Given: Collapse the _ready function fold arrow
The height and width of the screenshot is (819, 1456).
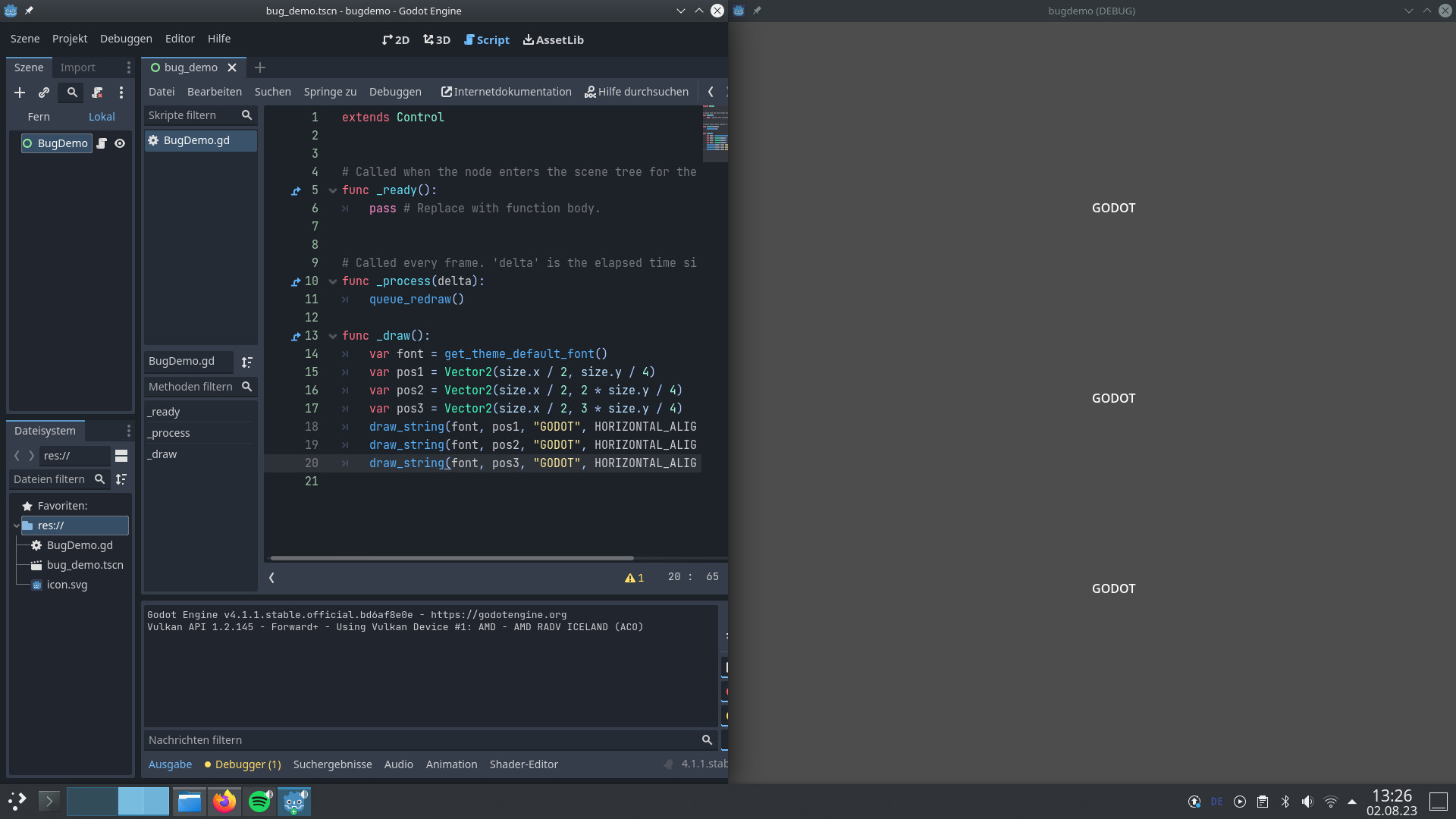Looking at the screenshot, I should point(332,190).
